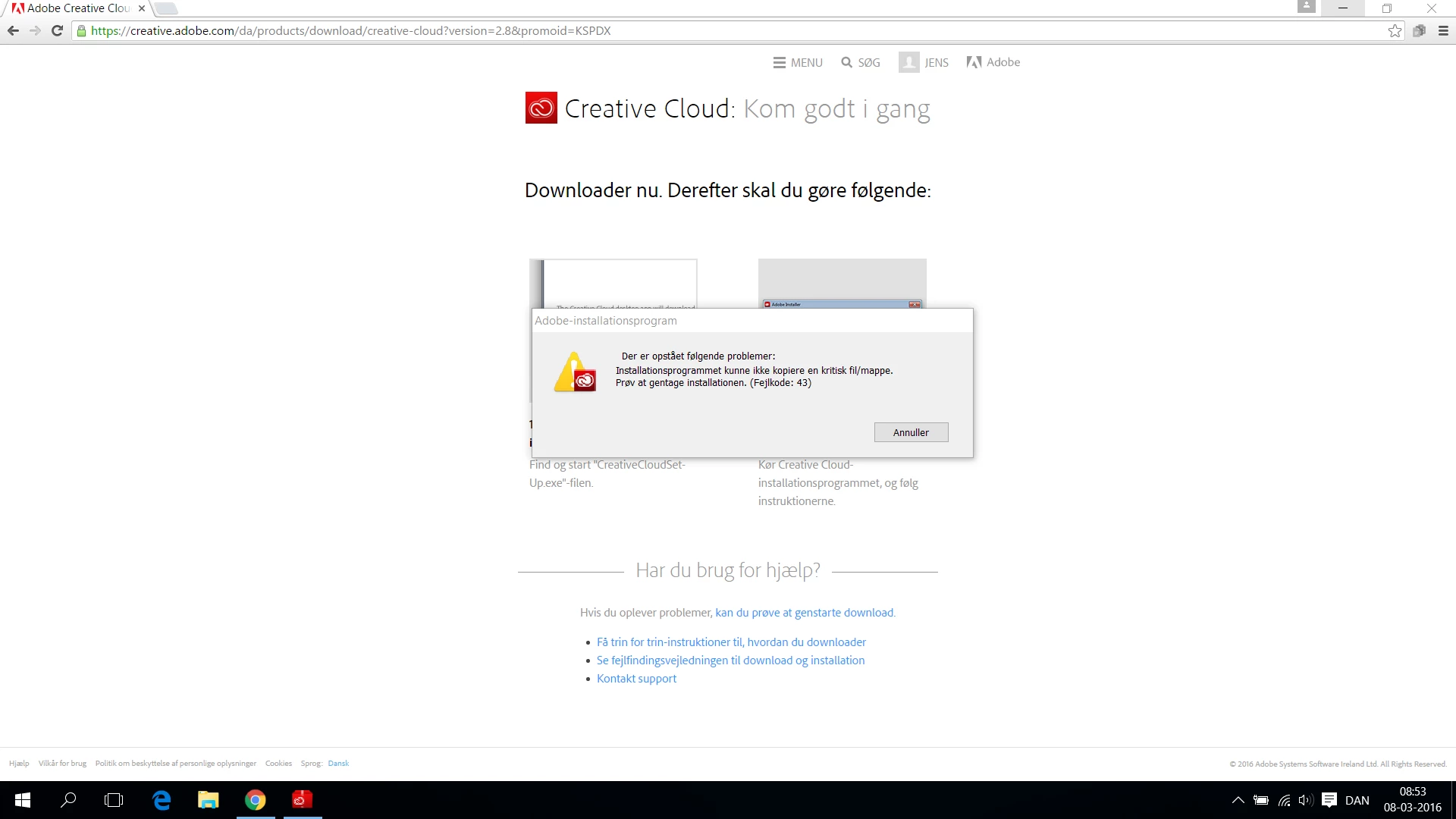Viewport: 1456px width, 819px height.
Task: Close the Adobe Creative Cloud tab
Action: pos(142,8)
